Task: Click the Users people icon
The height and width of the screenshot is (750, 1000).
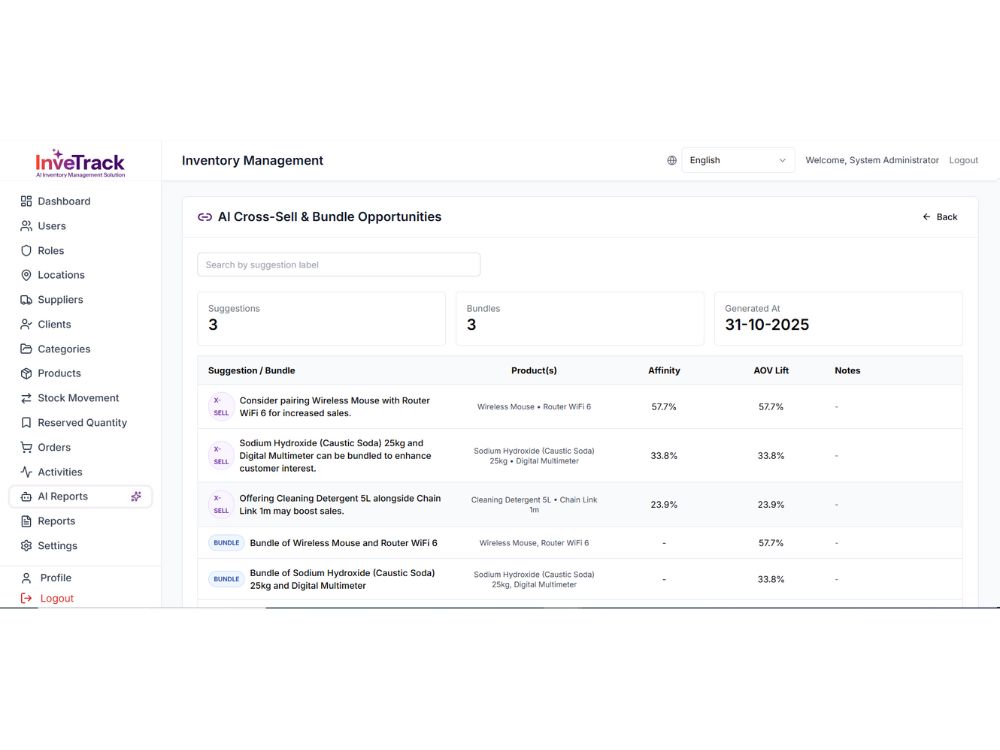Action: pos(26,226)
